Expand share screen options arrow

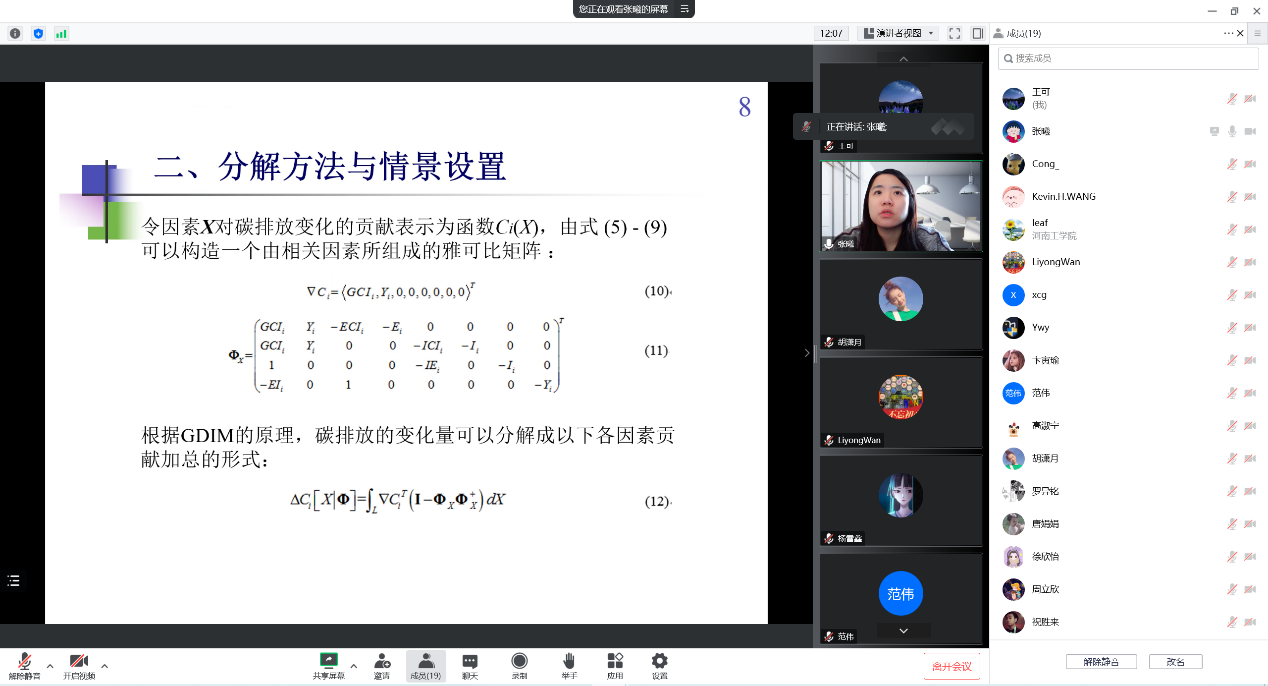[353, 665]
